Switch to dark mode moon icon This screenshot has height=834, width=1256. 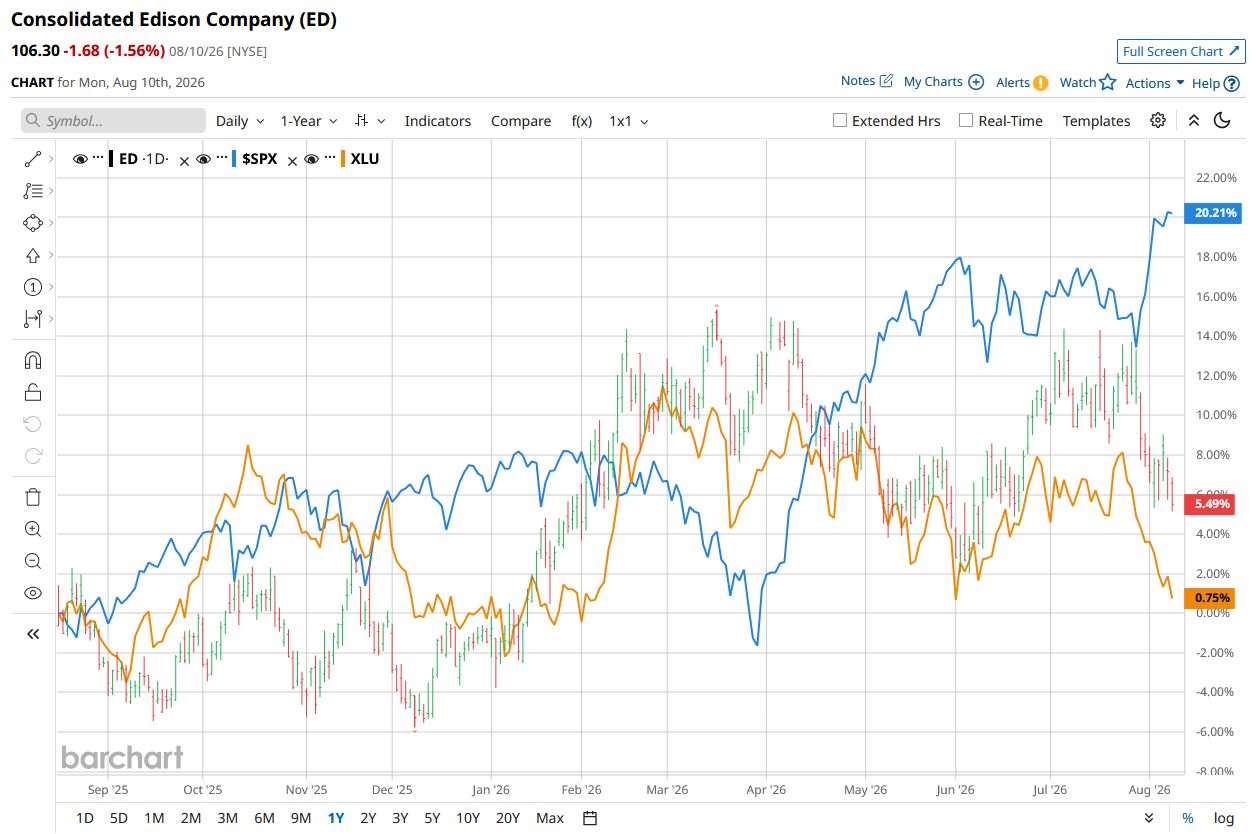coord(1222,120)
